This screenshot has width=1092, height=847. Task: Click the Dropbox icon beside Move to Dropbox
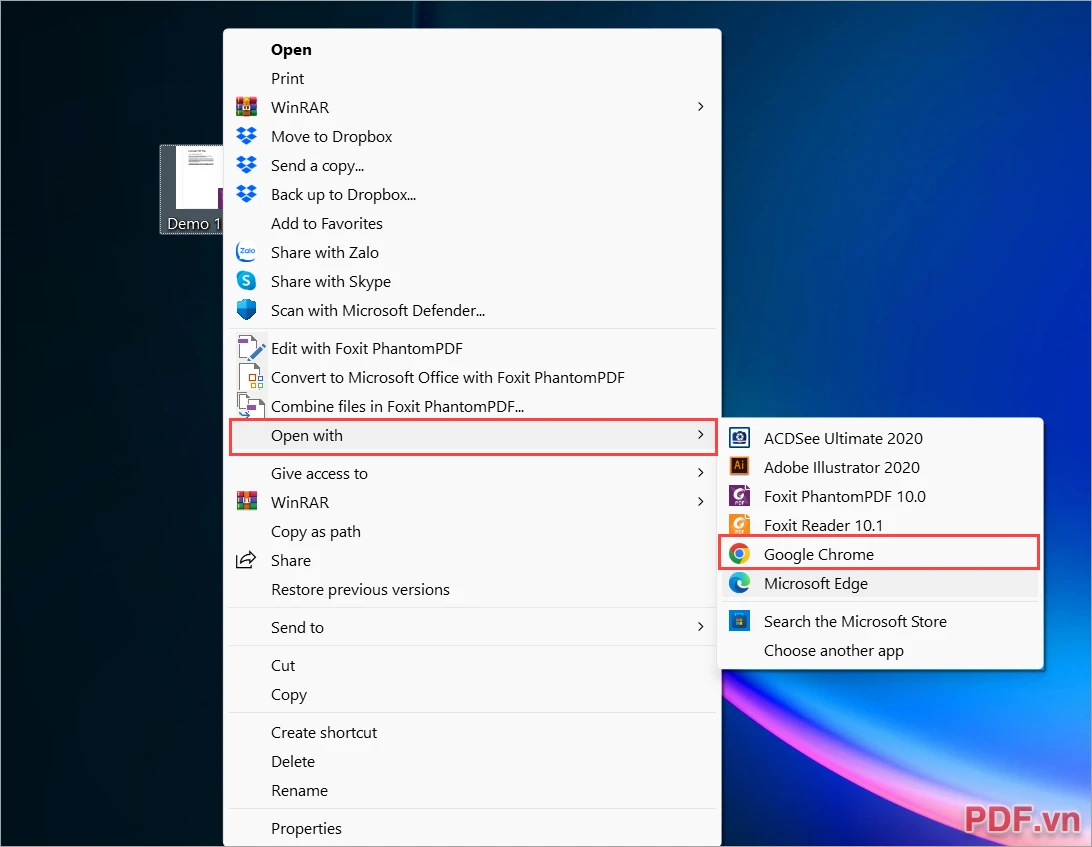click(247, 136)
